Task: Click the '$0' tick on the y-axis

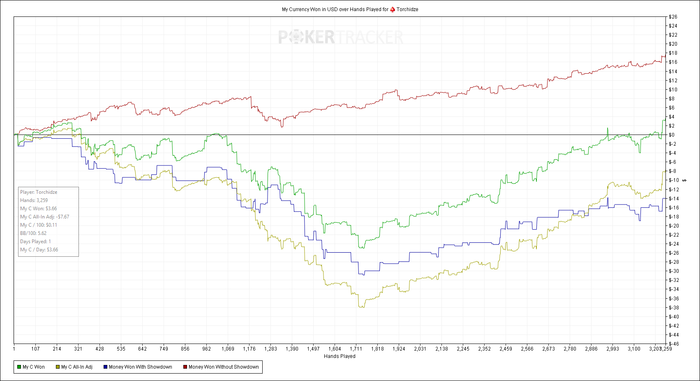Action: coord(671,135)
